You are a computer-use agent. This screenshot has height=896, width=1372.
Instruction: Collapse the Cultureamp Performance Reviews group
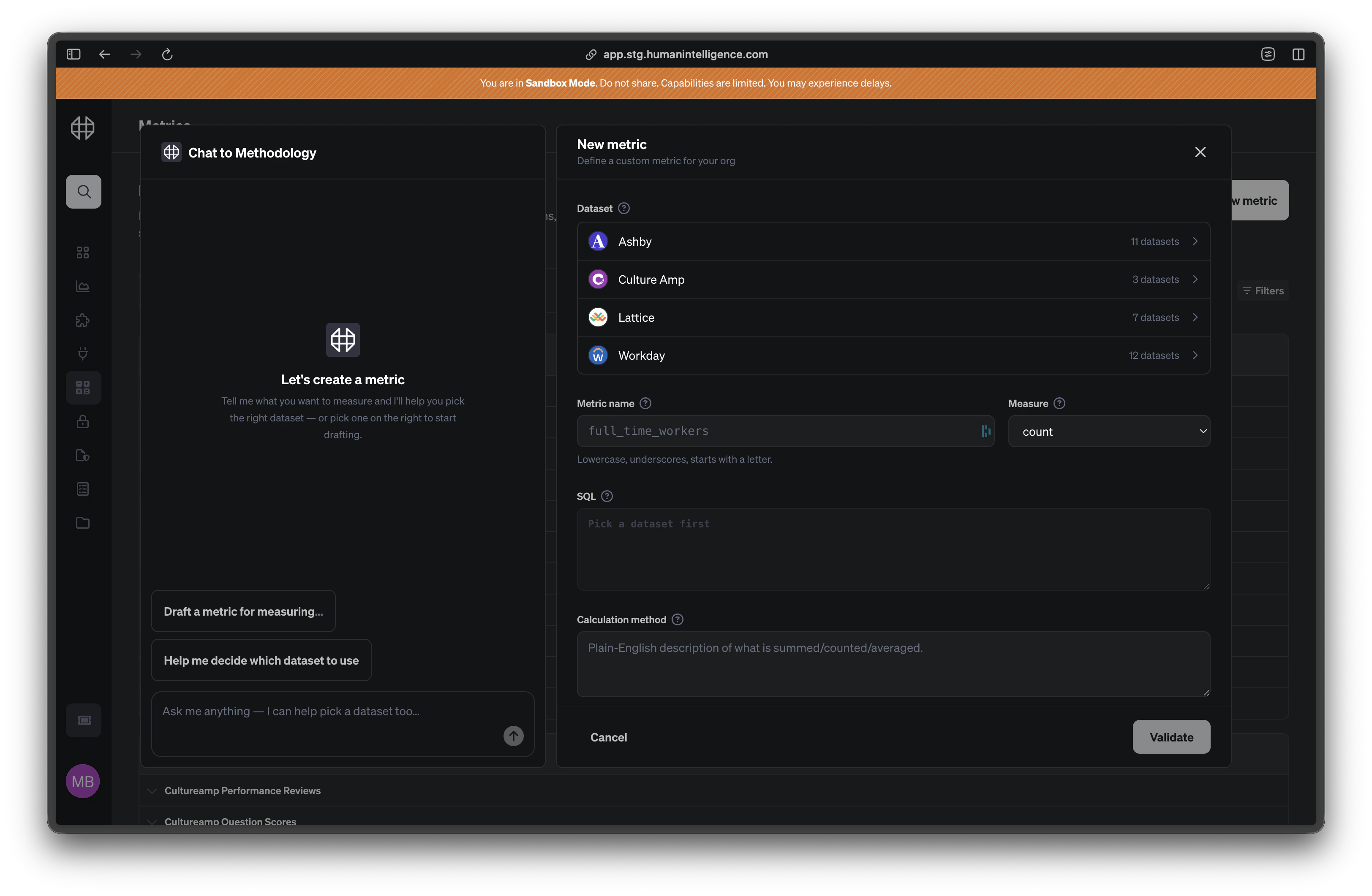pos(152,790)
